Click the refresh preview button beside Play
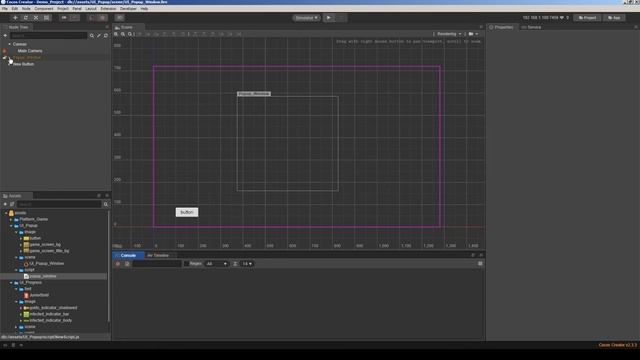The width and height of the screenshot is (640, 360). tap(341, 18)
